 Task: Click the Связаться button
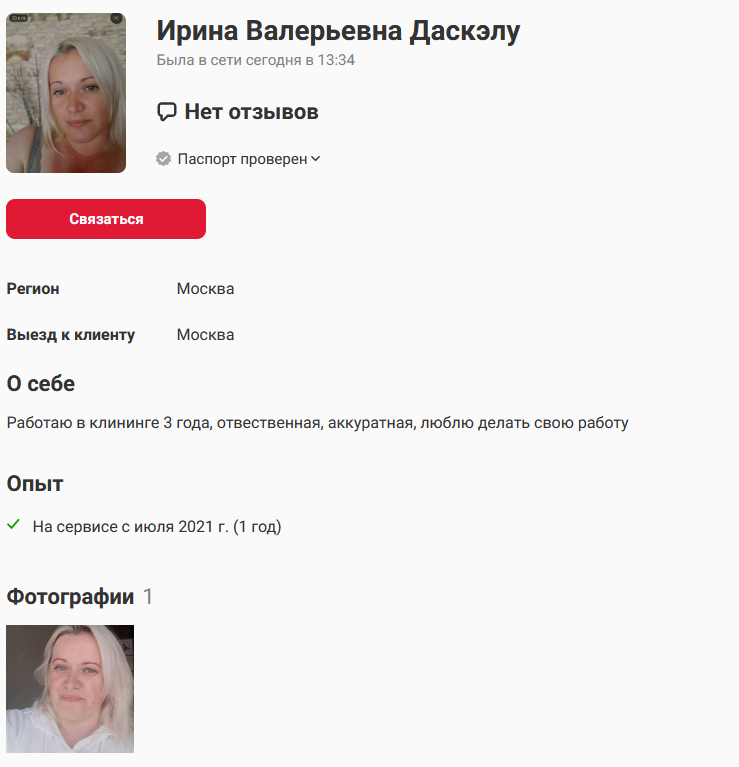click(106, 219)
